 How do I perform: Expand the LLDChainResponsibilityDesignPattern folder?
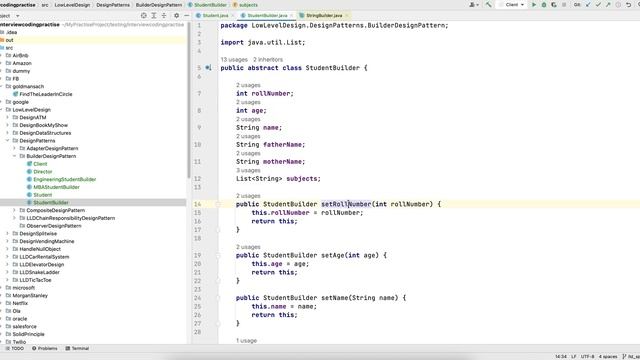click(x=14, y=218)
